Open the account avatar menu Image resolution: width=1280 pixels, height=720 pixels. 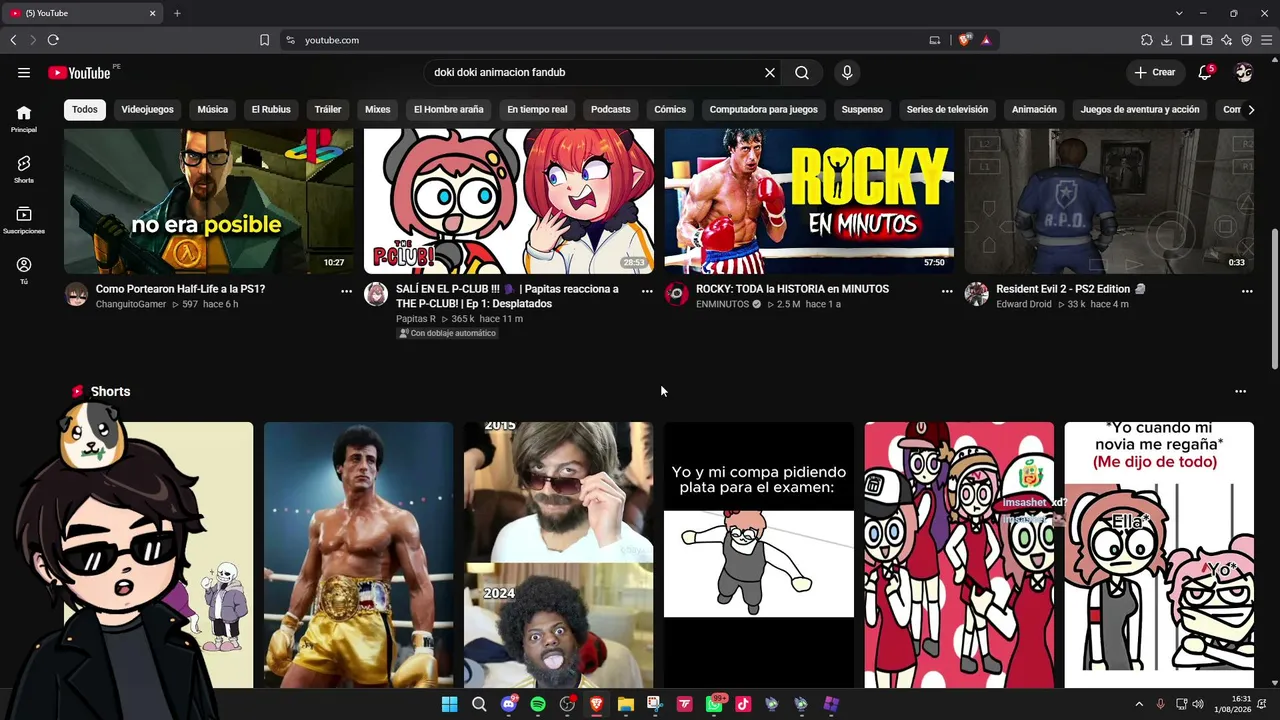pos(1244,72)
